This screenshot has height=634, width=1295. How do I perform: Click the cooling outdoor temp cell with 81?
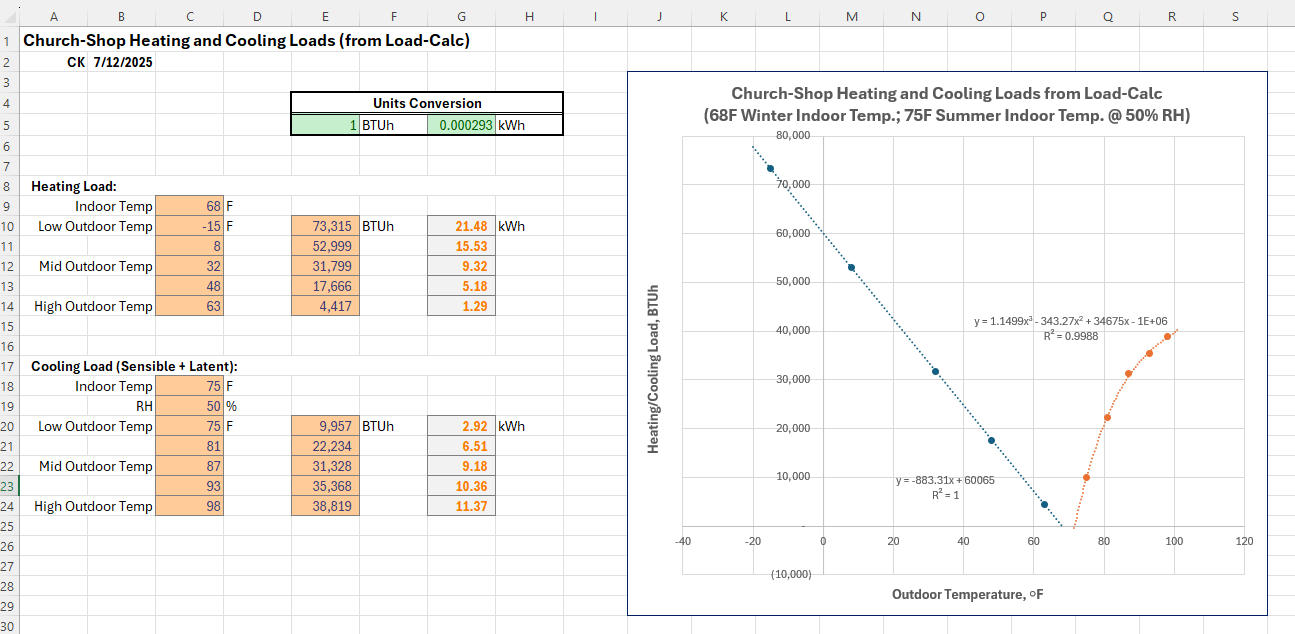point(190,446)
